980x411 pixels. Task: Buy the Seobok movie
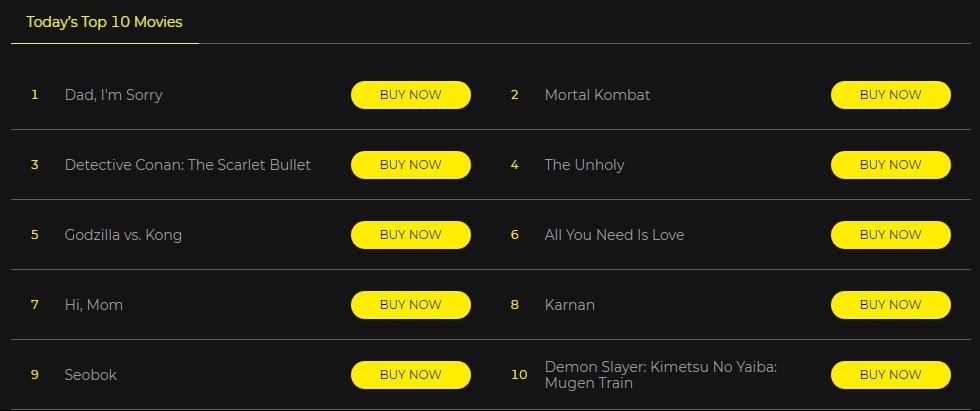410,375
